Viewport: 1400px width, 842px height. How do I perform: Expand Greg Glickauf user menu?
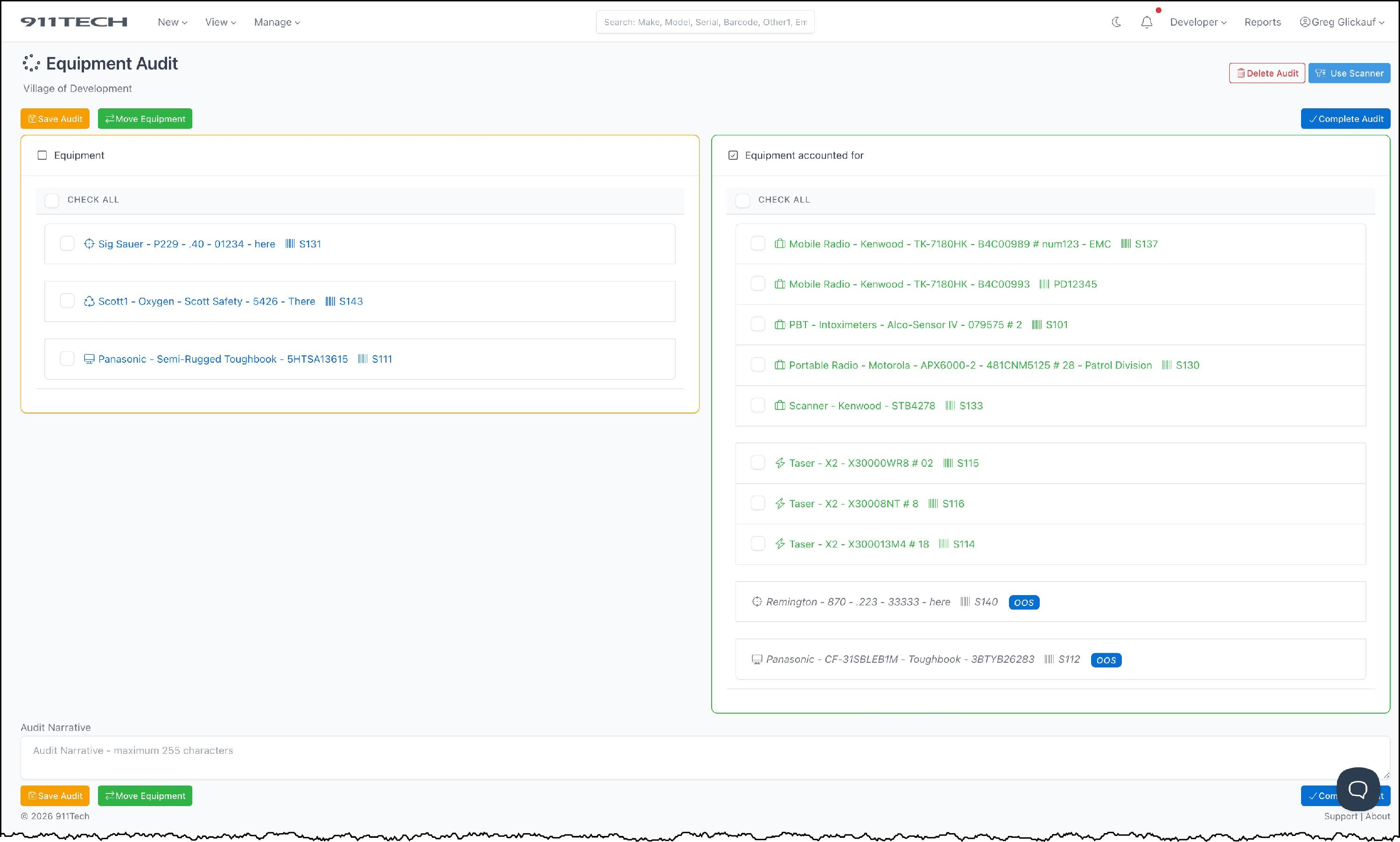tap(1342, 22)
